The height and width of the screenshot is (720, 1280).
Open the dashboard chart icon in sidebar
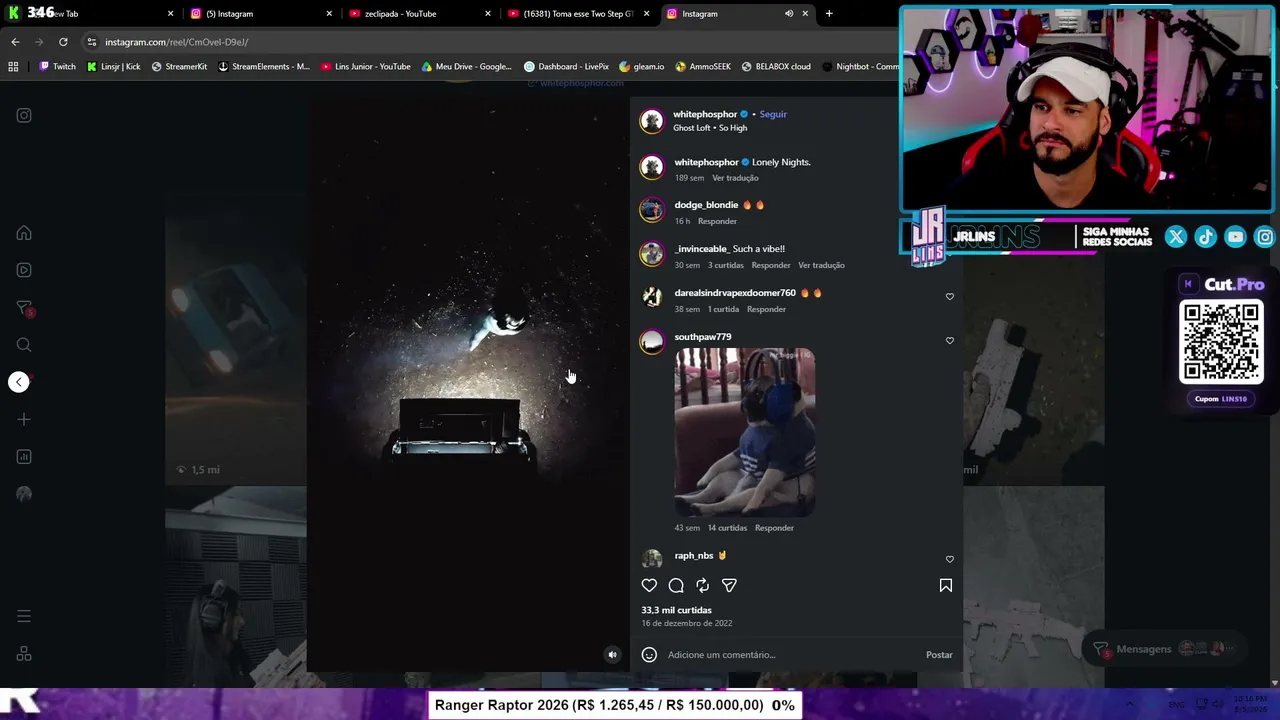coord(24,457)
